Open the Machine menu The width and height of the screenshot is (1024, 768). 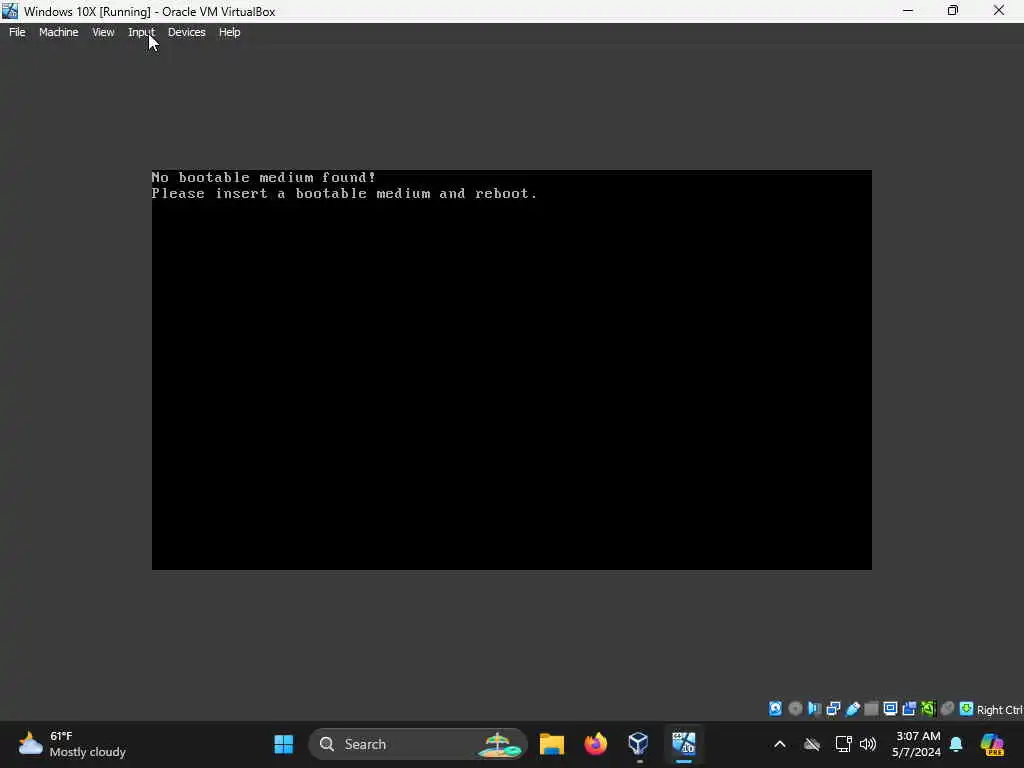(59, 32)
